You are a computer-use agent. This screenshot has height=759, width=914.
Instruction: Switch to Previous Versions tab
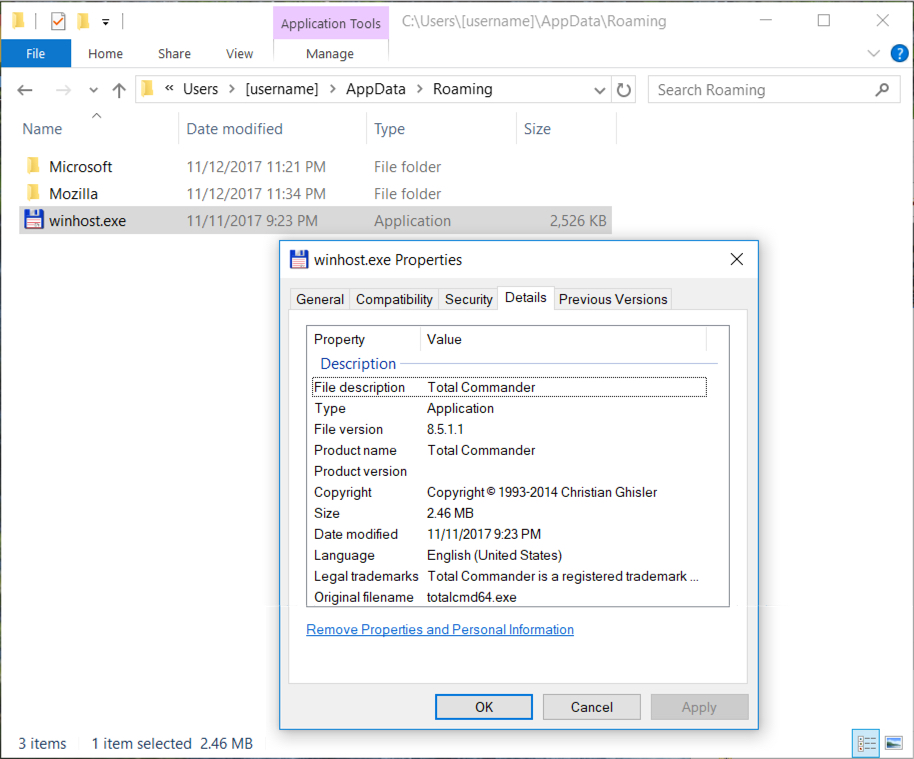coord(613,299)
